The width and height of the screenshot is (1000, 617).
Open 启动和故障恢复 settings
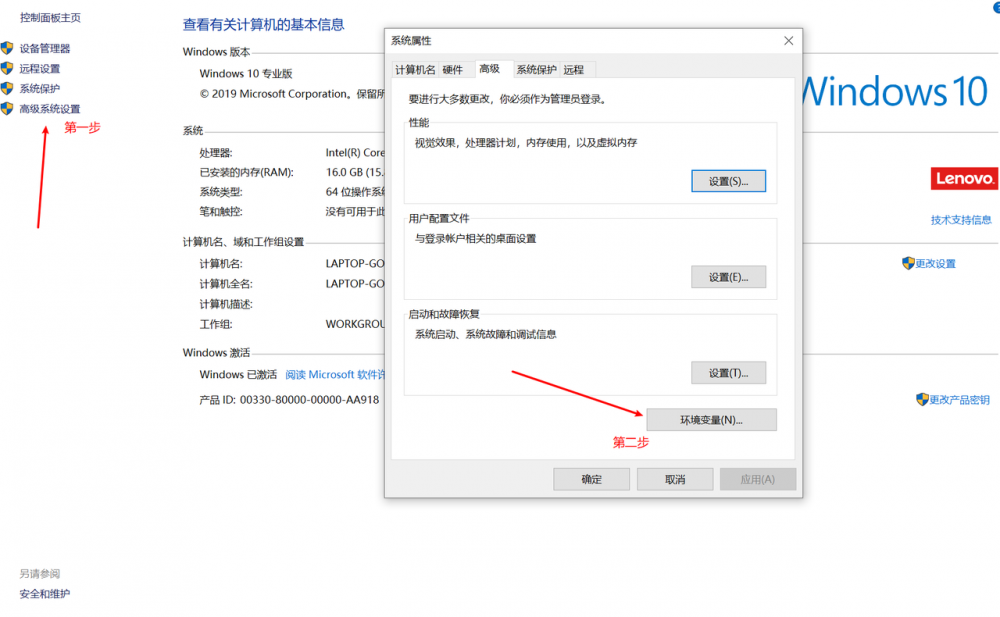pos(728,372)
